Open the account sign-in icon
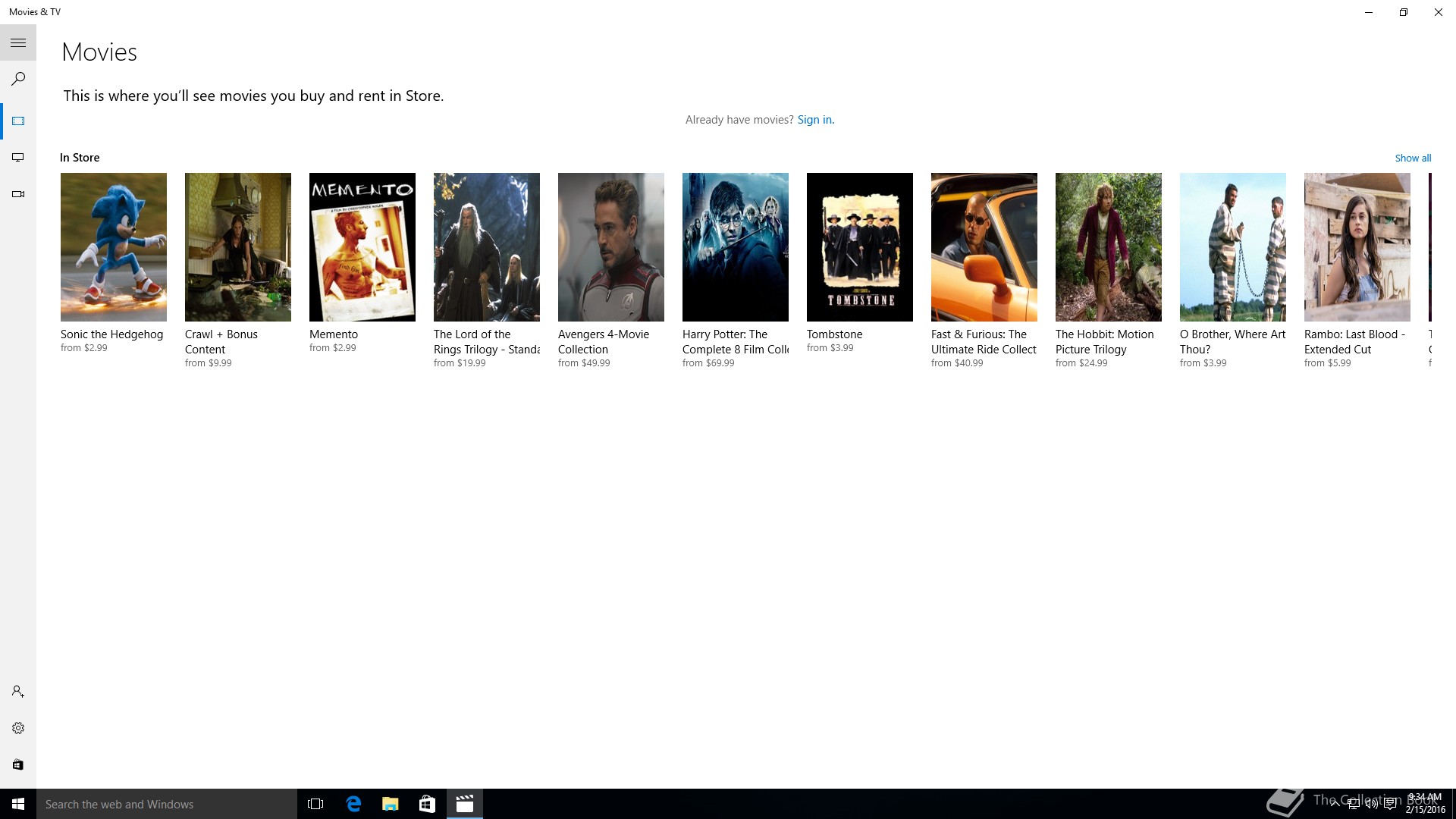The width and height of the screenshot is (1456, 819). pos(18,692)
